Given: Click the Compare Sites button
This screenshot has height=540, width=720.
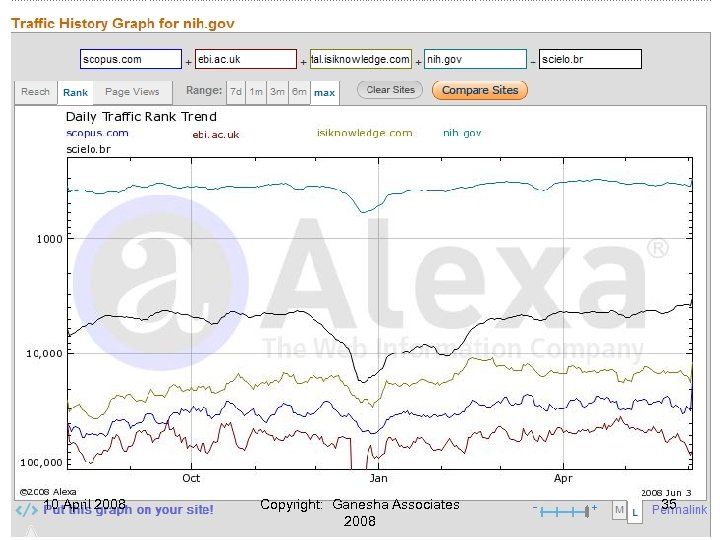Looking at the screenshot, I should pyautogui.click(x=480, y=90).
